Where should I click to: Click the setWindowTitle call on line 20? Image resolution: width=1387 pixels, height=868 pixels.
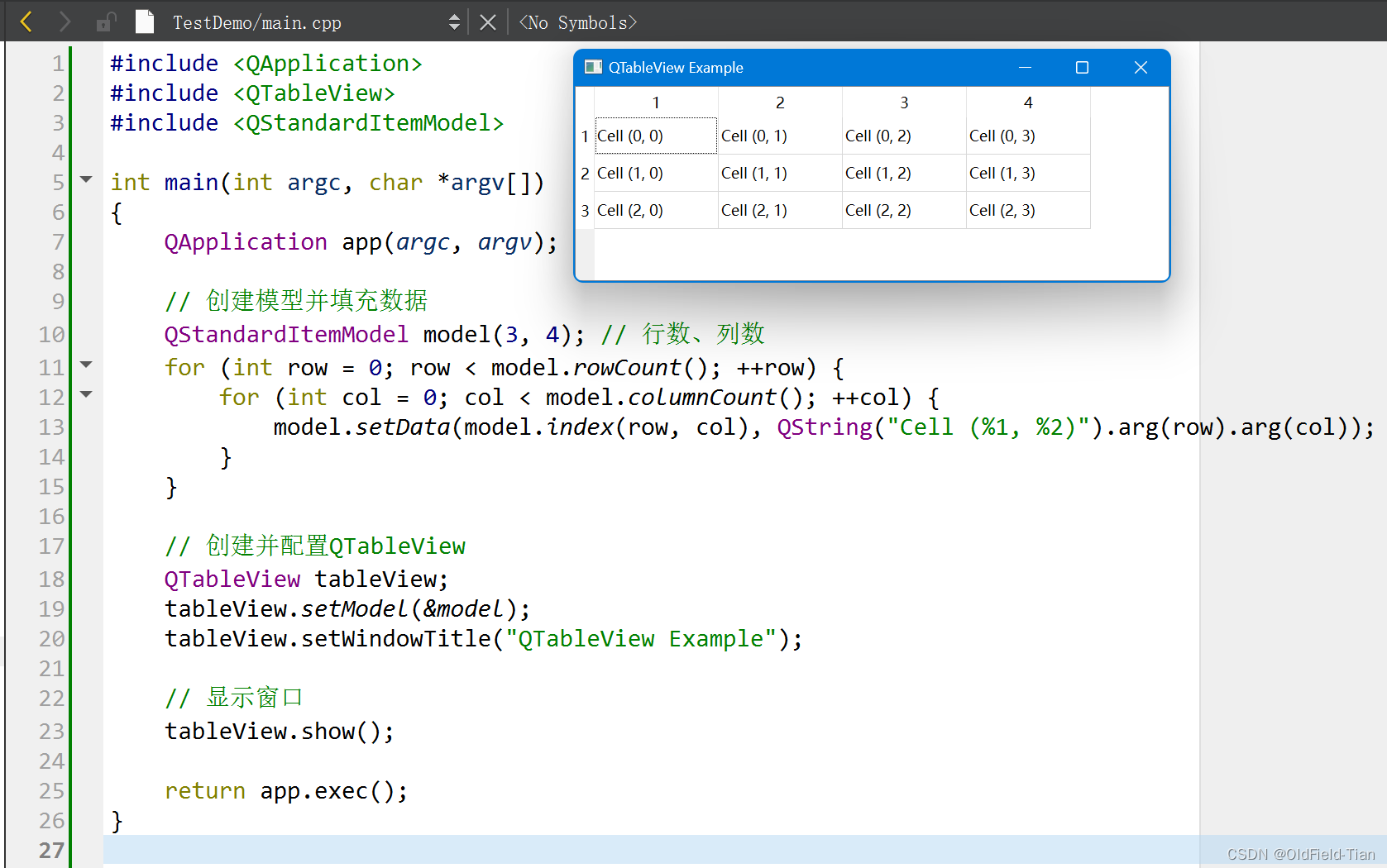click(396, 638)
